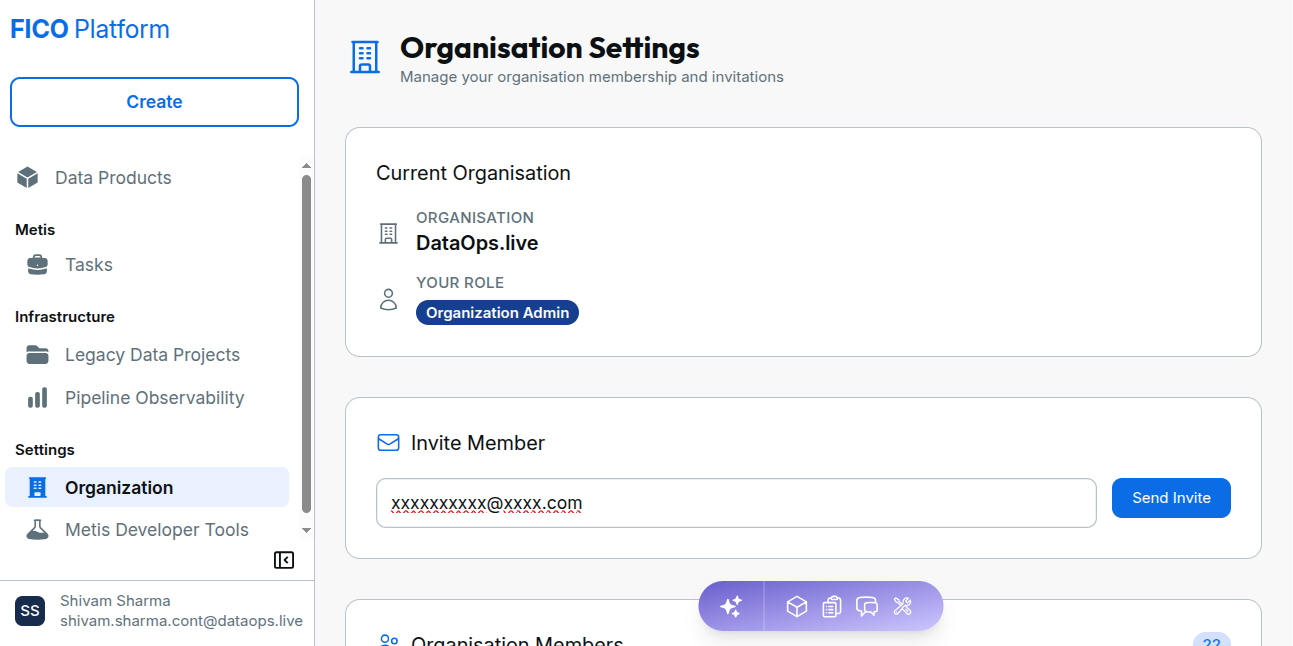Open the cube icon in floating toolbar

pos(796,606)
